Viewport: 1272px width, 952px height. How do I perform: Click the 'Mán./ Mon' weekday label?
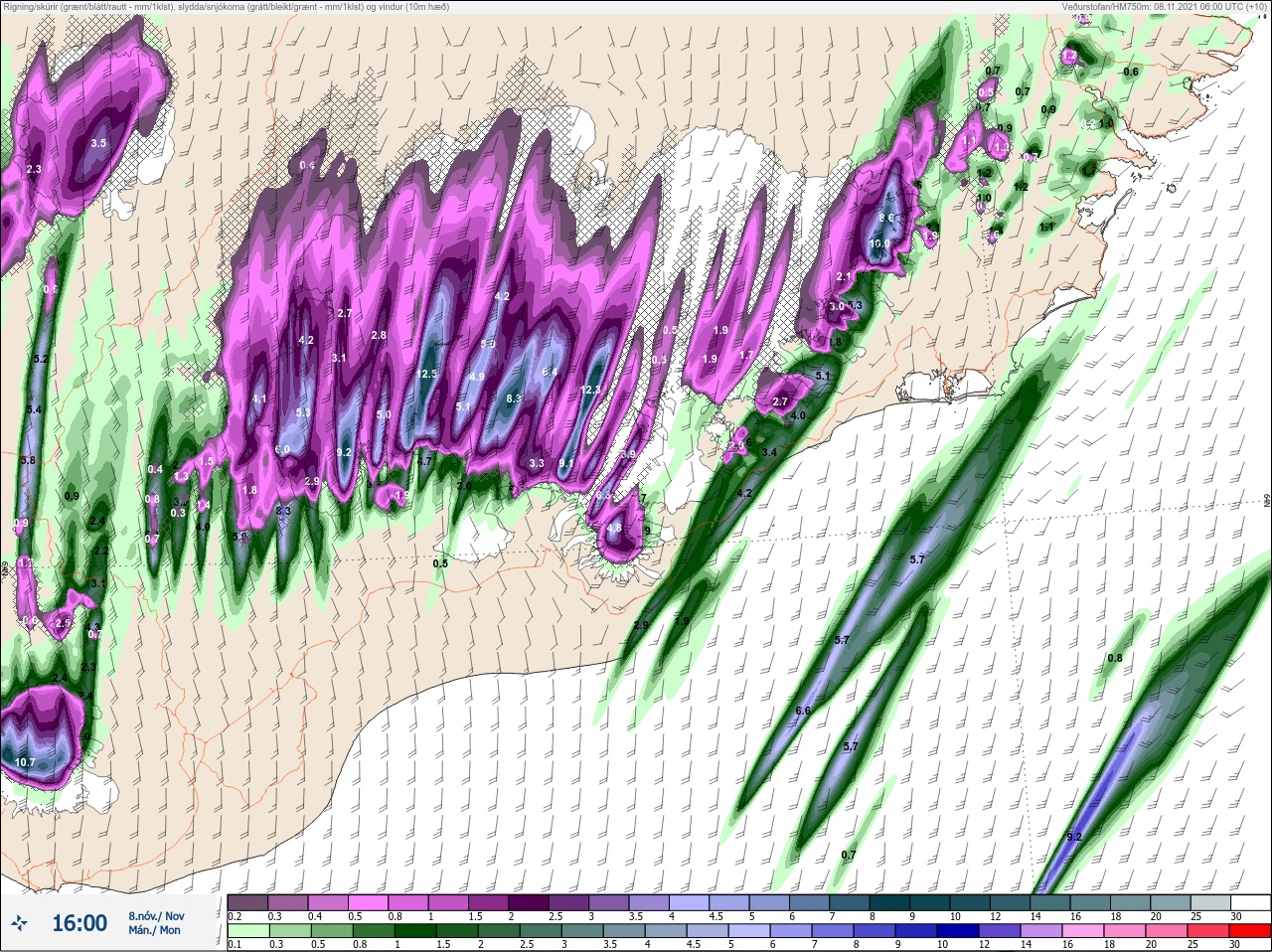(154, 930)
